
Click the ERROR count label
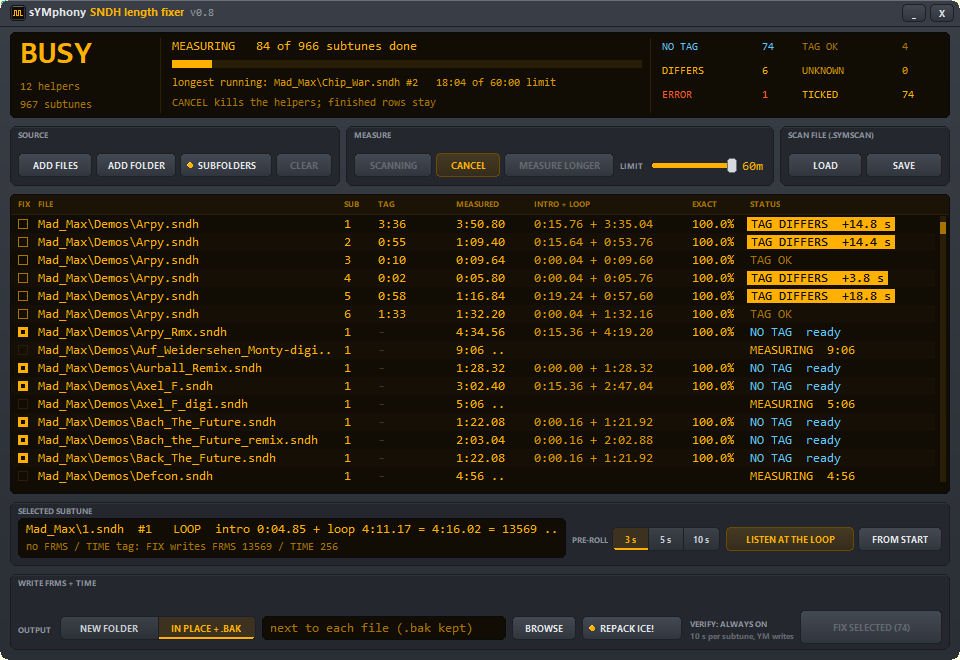[x=677, y=94]
